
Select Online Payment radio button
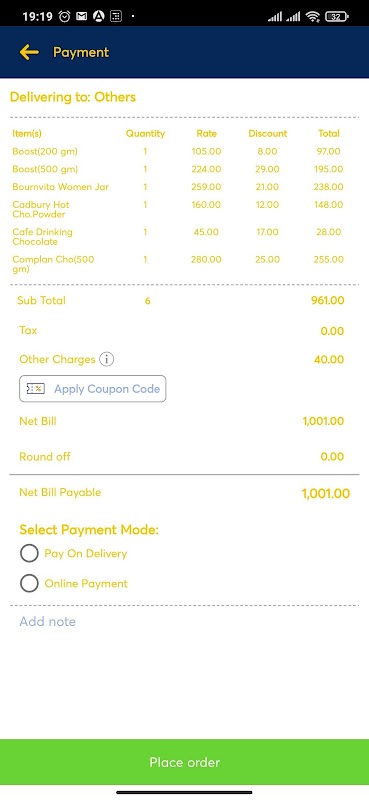tap(29, 584)
